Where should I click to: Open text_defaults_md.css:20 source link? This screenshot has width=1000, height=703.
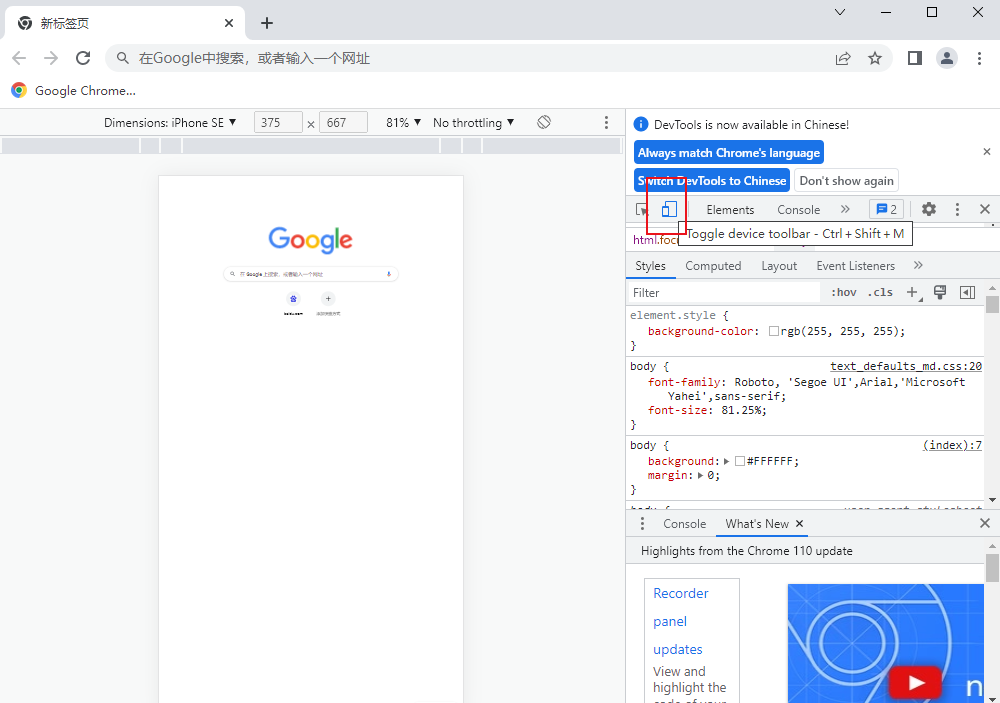click(x=906, y=366)
